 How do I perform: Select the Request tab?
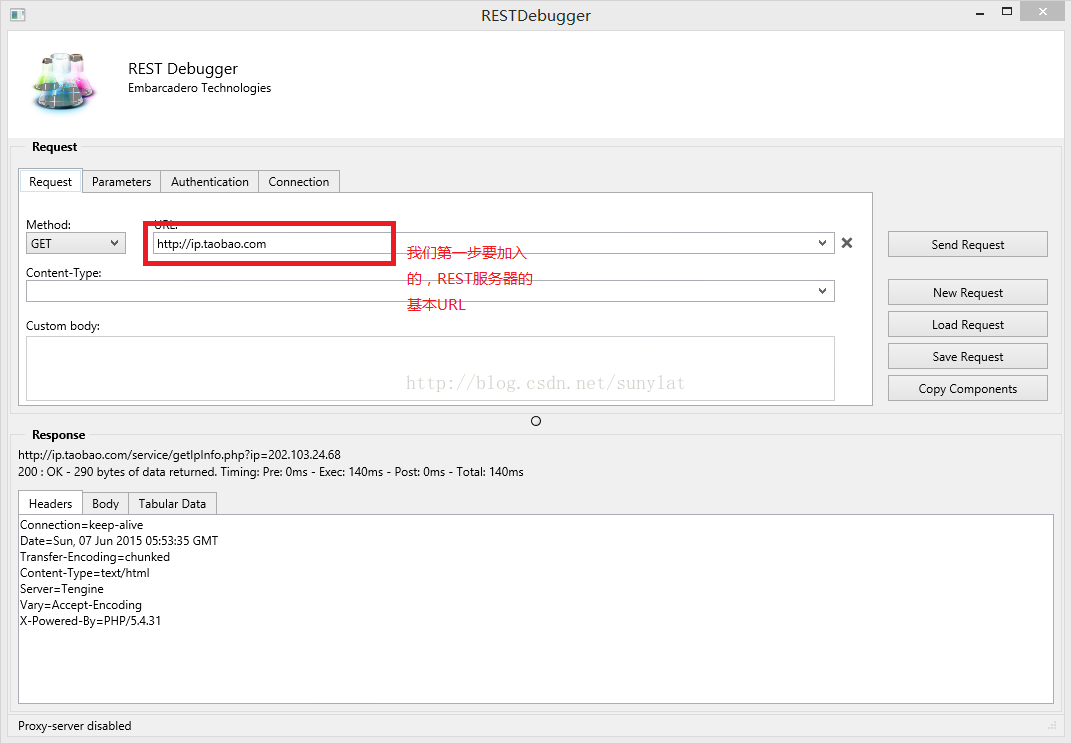(51, 181)
